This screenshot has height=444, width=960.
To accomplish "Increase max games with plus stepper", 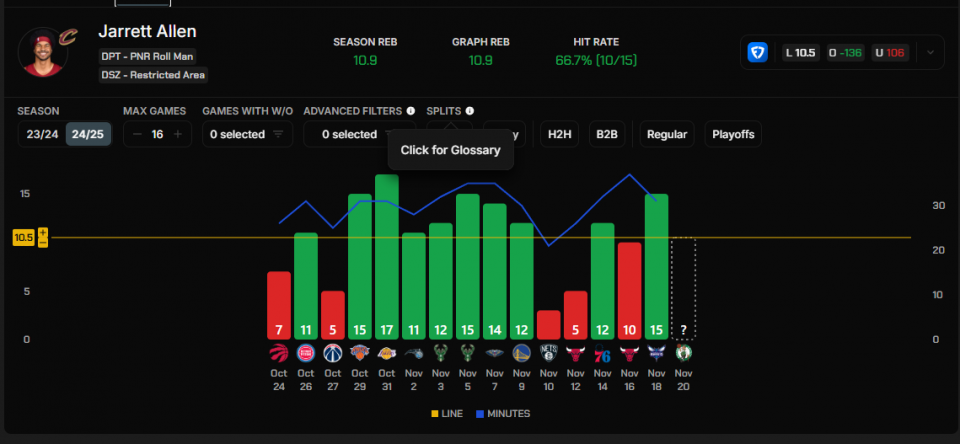I will (x=178, y=134).
